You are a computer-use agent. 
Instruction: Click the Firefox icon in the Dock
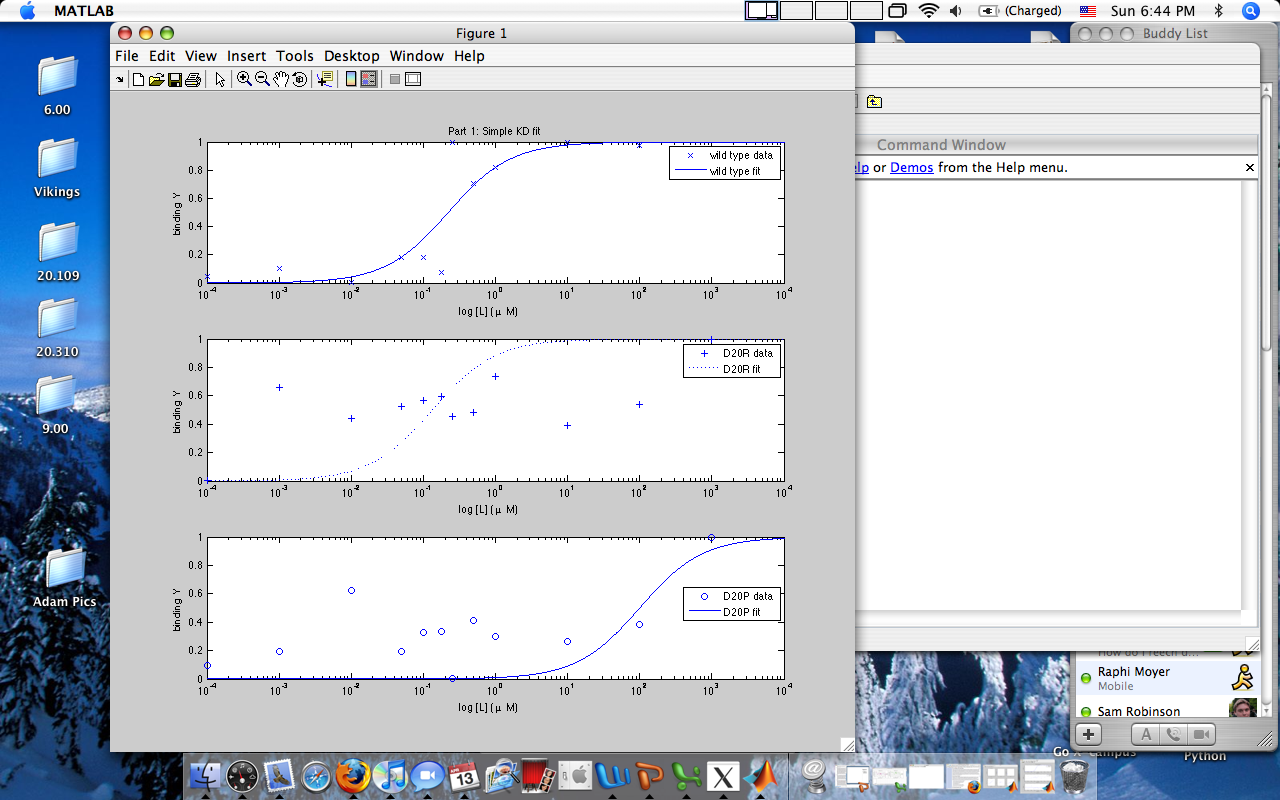[x=353, y=776]
